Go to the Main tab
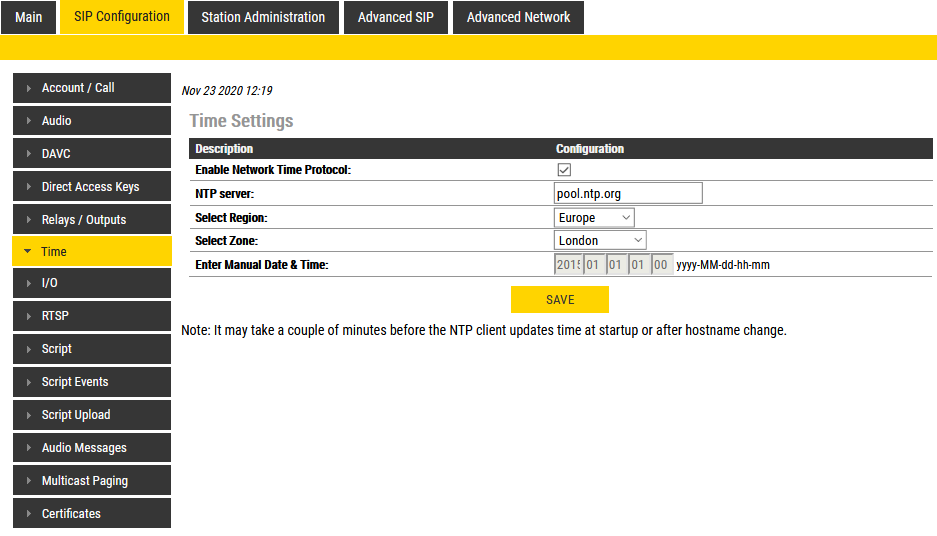Screen dimensions: 937x536 29,17
